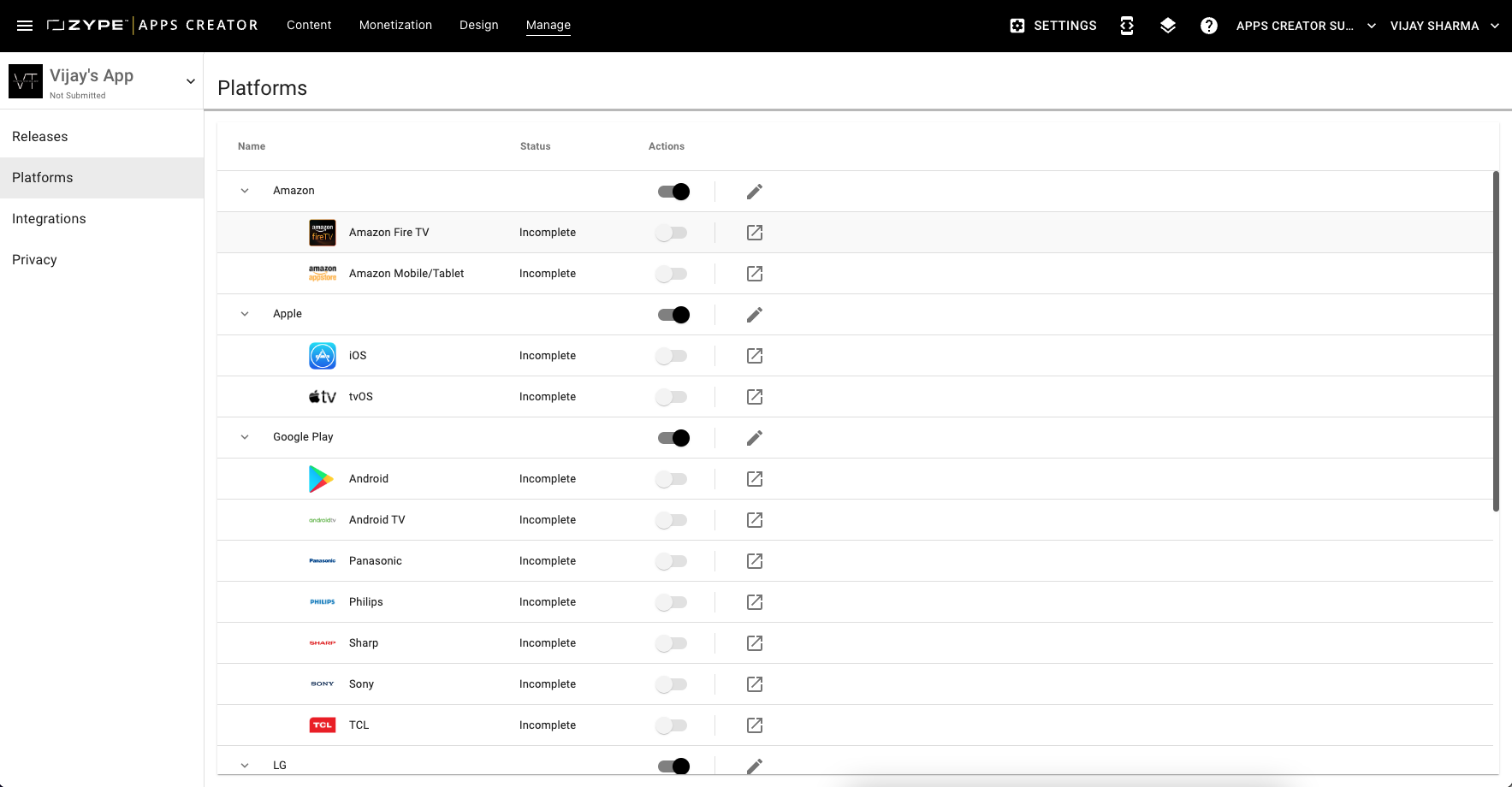Click the Panasonic row name

[x=376, y=561]
